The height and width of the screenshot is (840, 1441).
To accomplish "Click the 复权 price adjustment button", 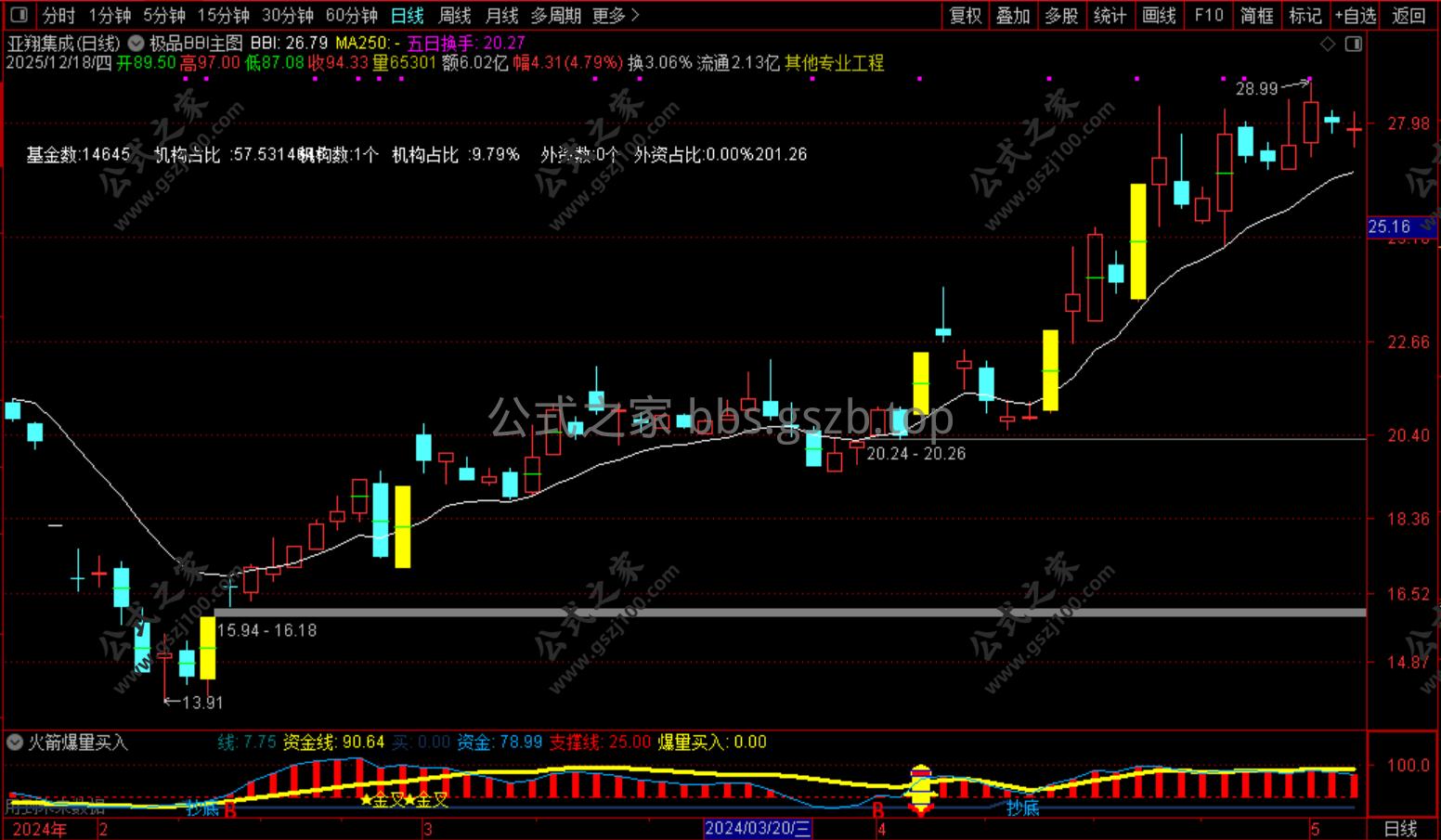I will (x=966, y=16).
